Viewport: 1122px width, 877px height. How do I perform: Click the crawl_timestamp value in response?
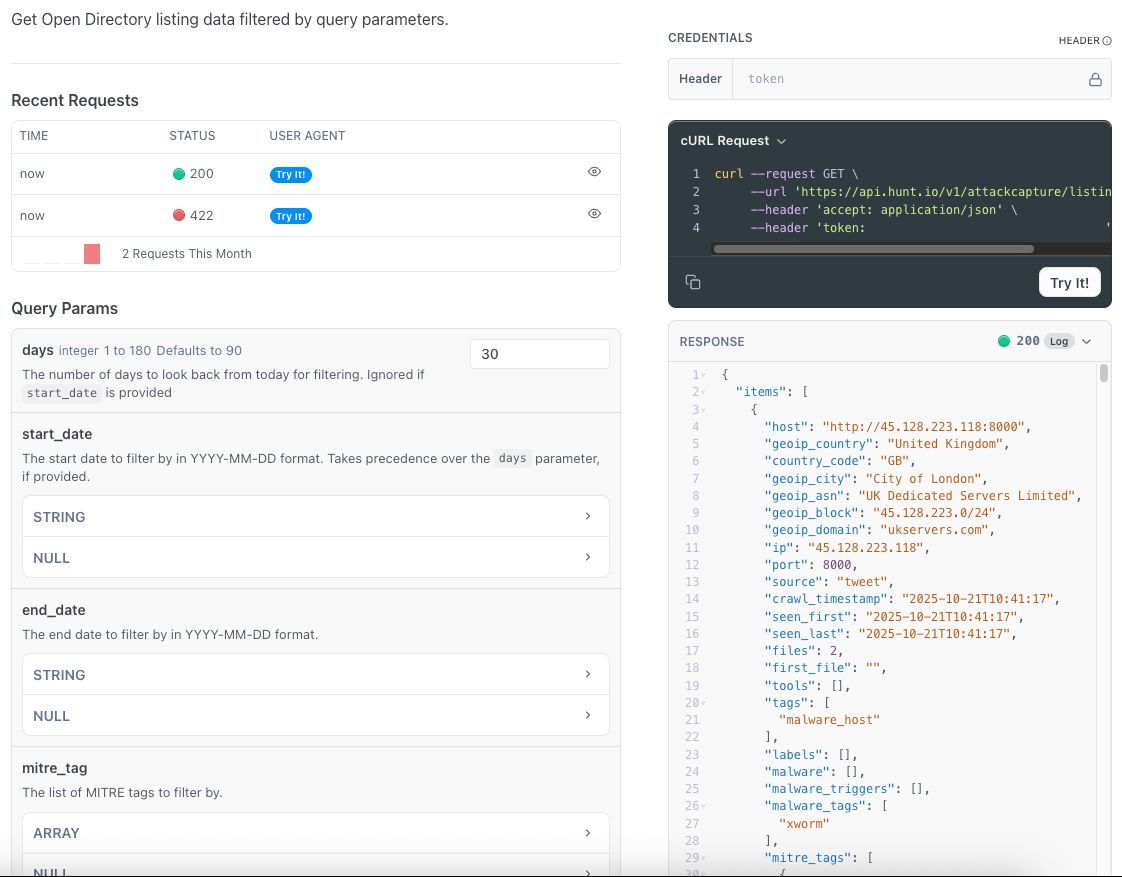pyautogui.click(x=980, y=599)
